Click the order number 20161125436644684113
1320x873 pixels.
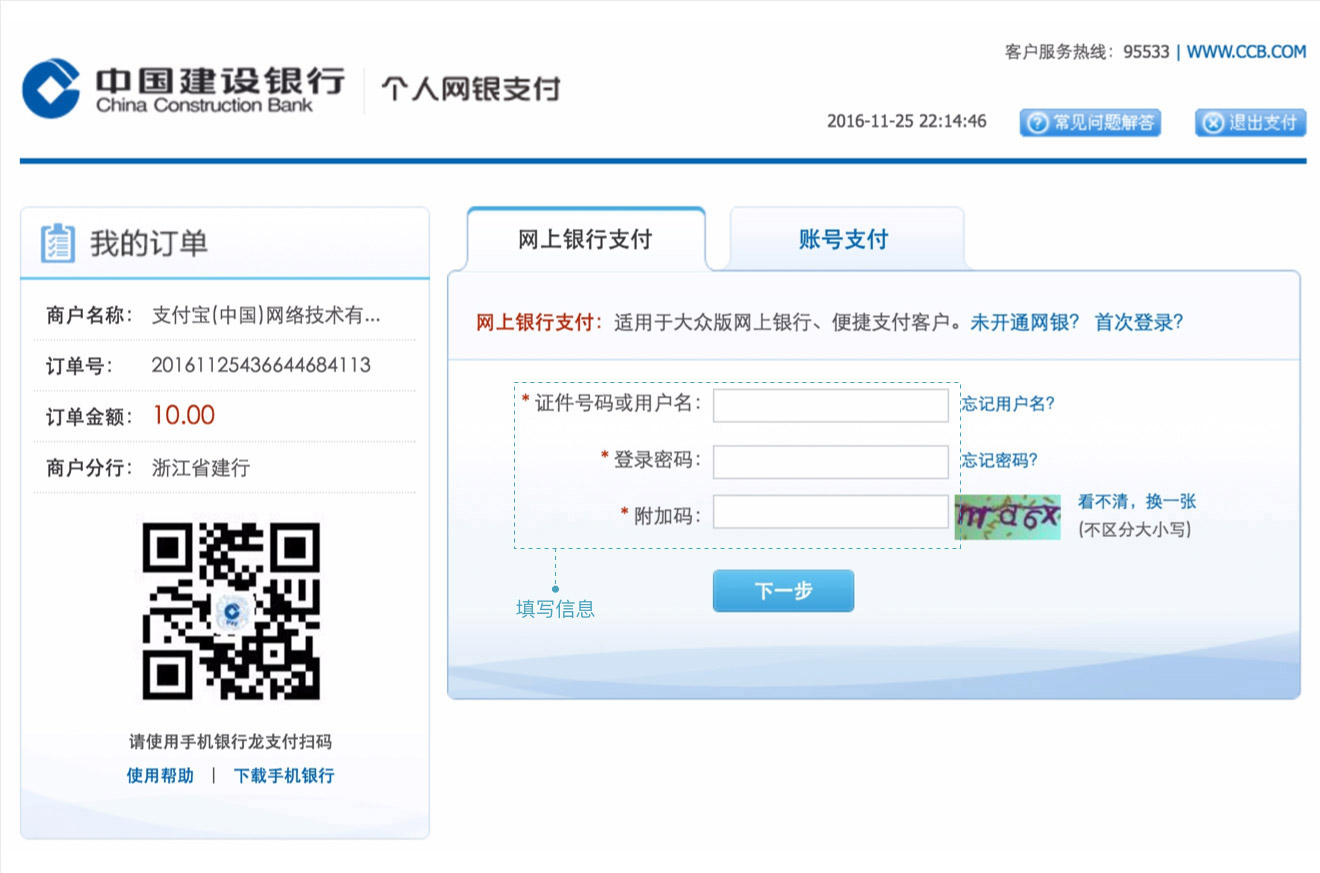(x=261, y=365)
